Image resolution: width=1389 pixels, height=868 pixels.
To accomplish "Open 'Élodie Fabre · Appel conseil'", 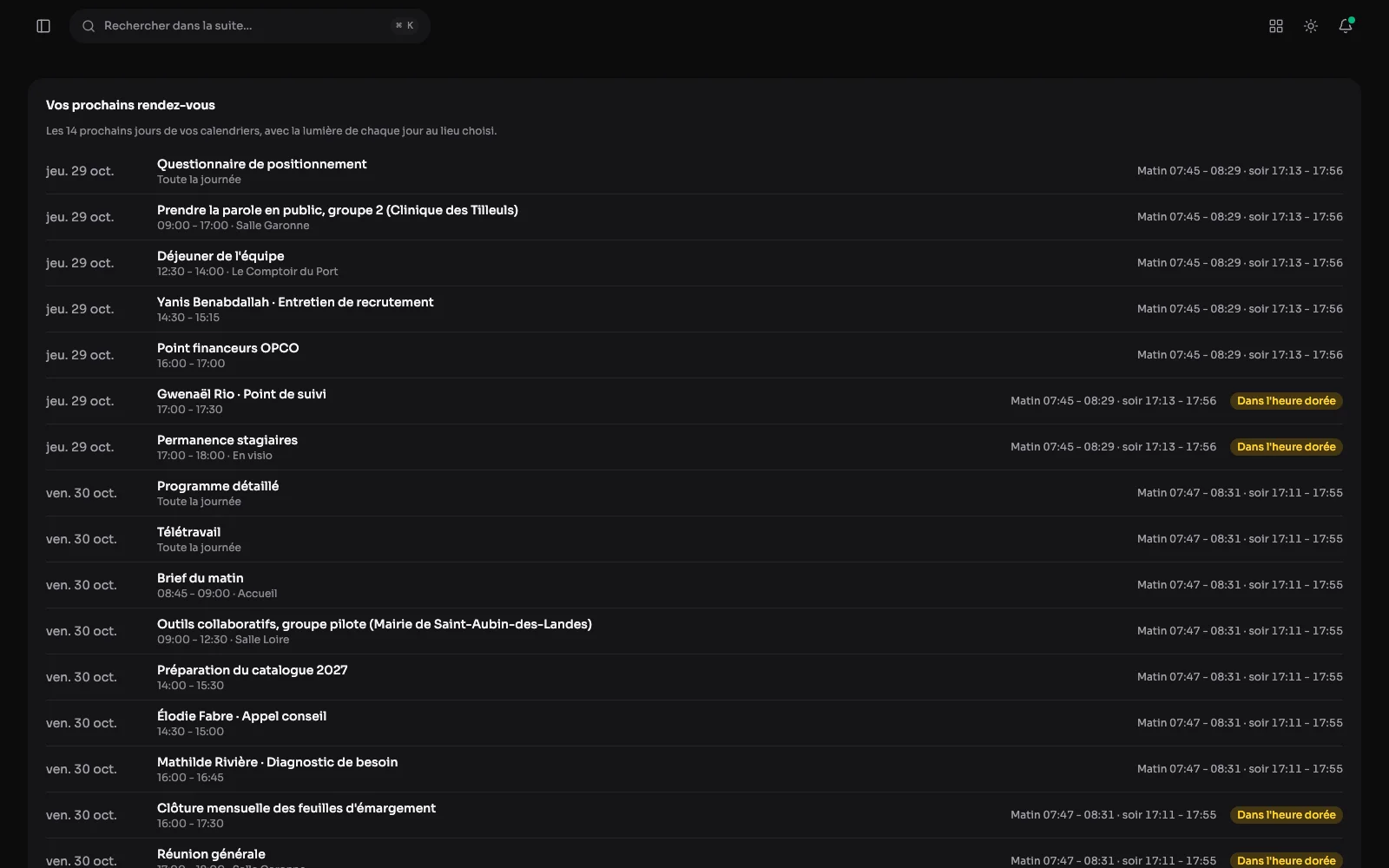I will (x=694, y=723).
